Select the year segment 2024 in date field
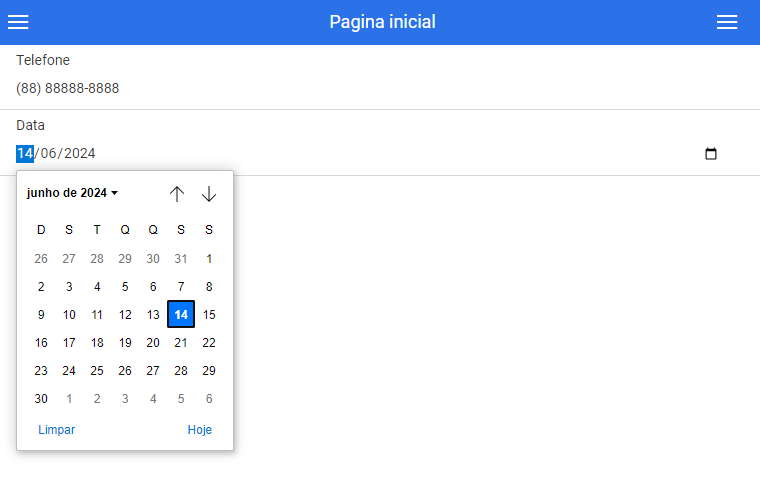This screenshot has width=760, height=486. (x=79, y=154)
